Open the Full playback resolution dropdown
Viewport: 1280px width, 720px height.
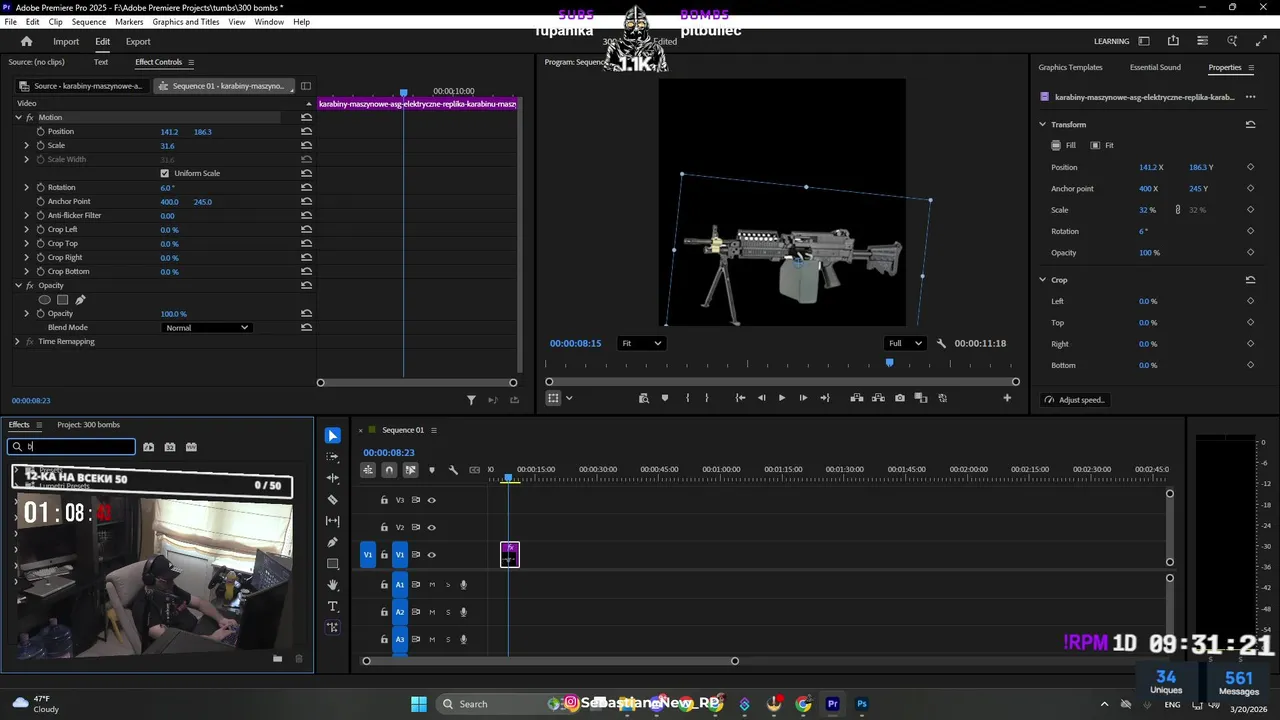coord(906,343)
